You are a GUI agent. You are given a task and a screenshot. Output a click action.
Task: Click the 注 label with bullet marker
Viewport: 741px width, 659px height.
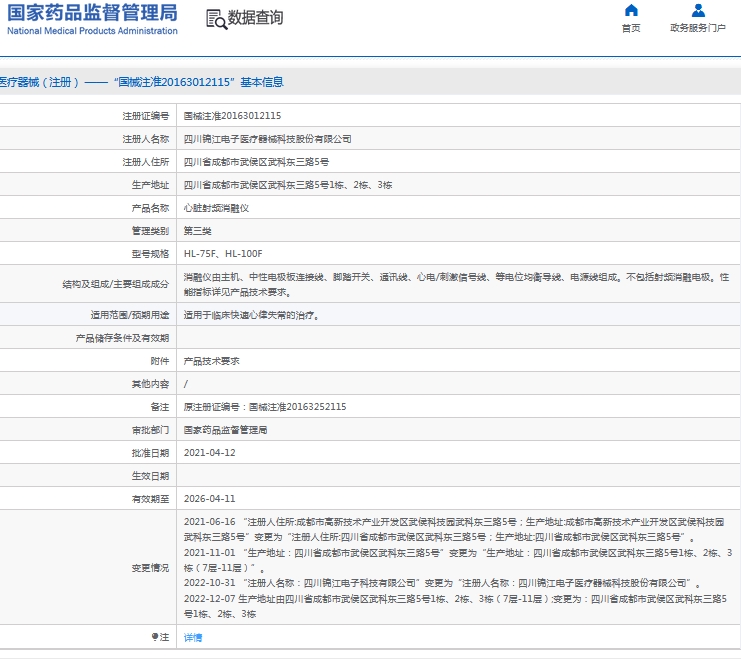[160, 637]
